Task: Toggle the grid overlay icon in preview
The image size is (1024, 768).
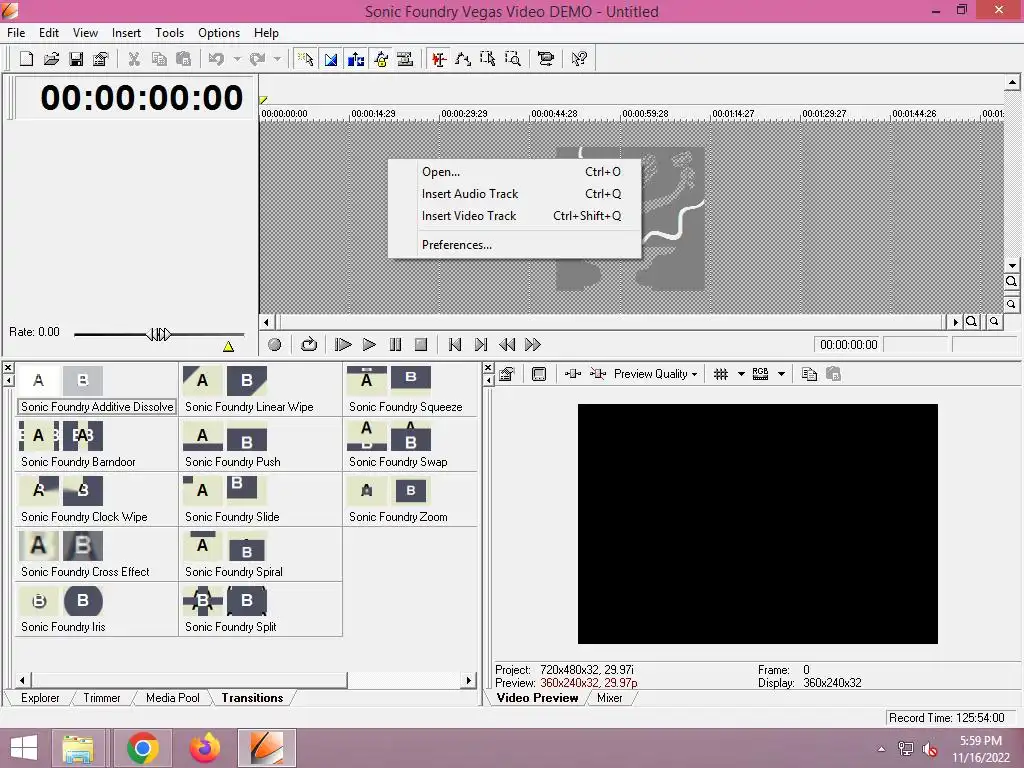Action: click(721, 374)
